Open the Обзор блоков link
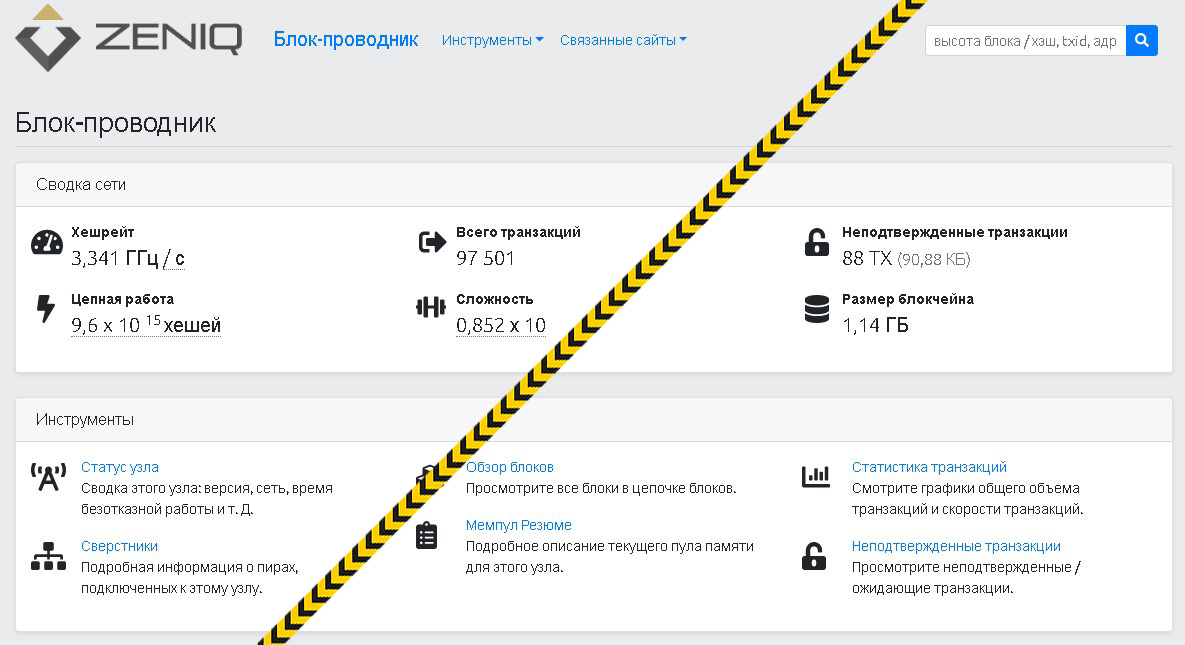This screenshot has height=645, width=1185. pos(509,467)
